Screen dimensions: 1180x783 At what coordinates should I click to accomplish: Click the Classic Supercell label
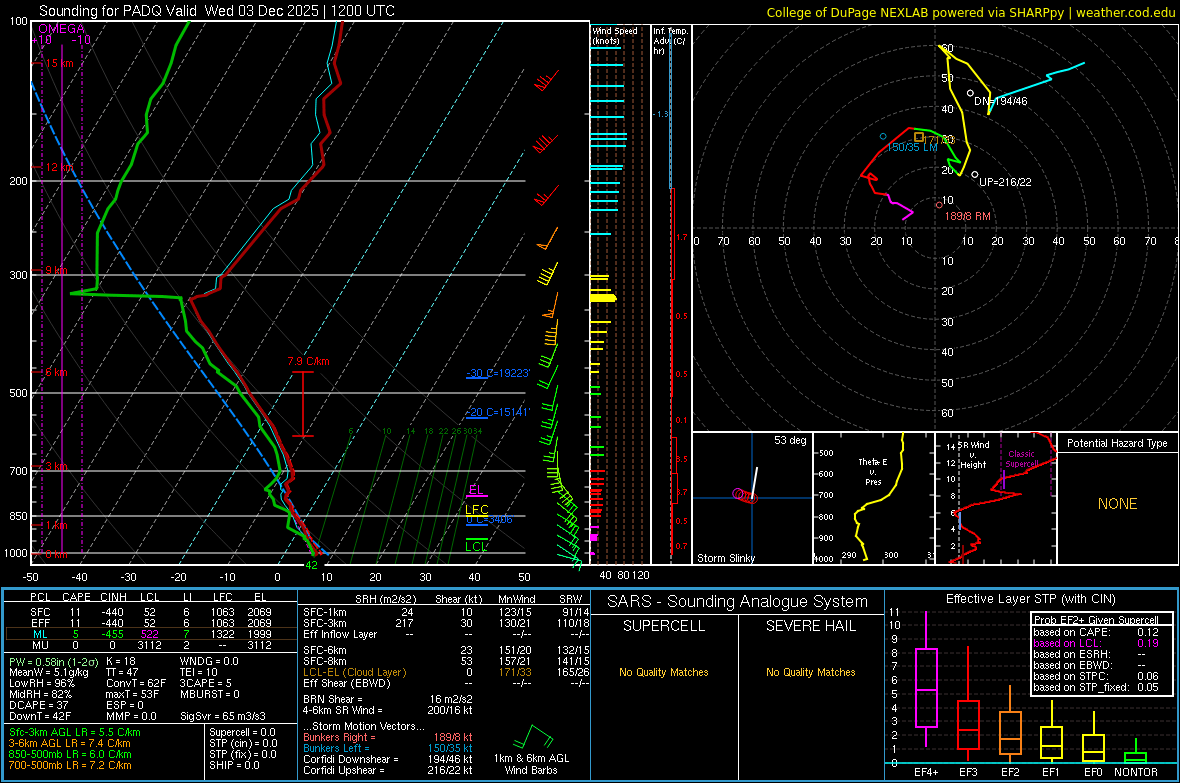point(1021,459)
